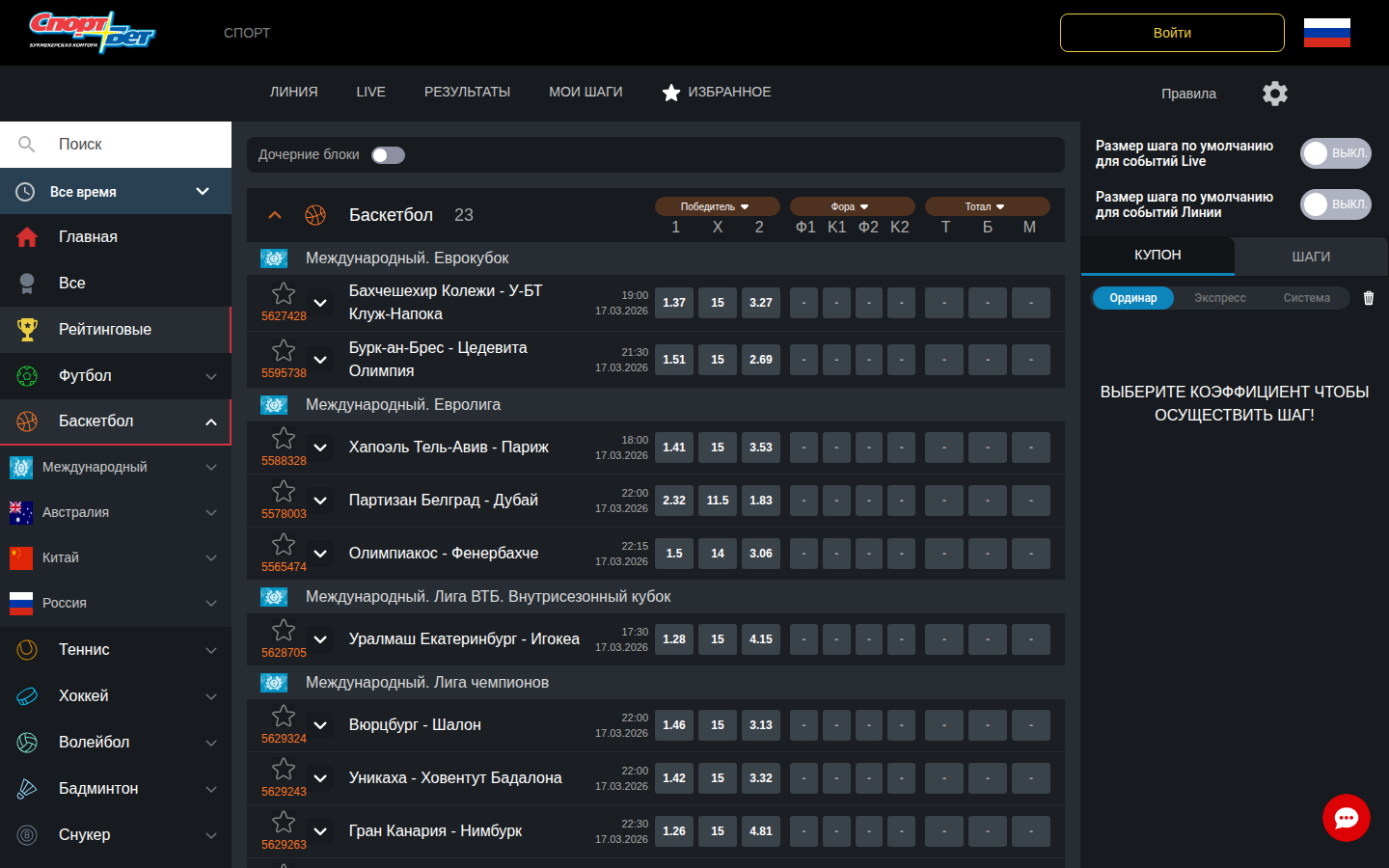Favorite the Партизан Белград - Дубай match star

pyautogui.click(x=284, y=492)
